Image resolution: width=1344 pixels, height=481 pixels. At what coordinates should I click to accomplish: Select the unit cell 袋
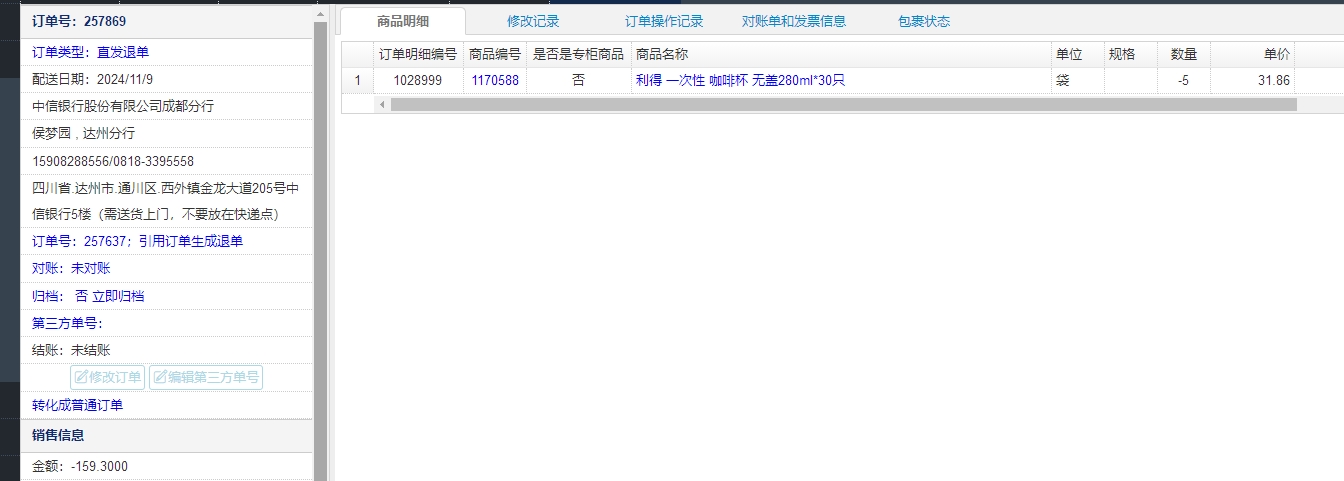[x=1077, y=80]
